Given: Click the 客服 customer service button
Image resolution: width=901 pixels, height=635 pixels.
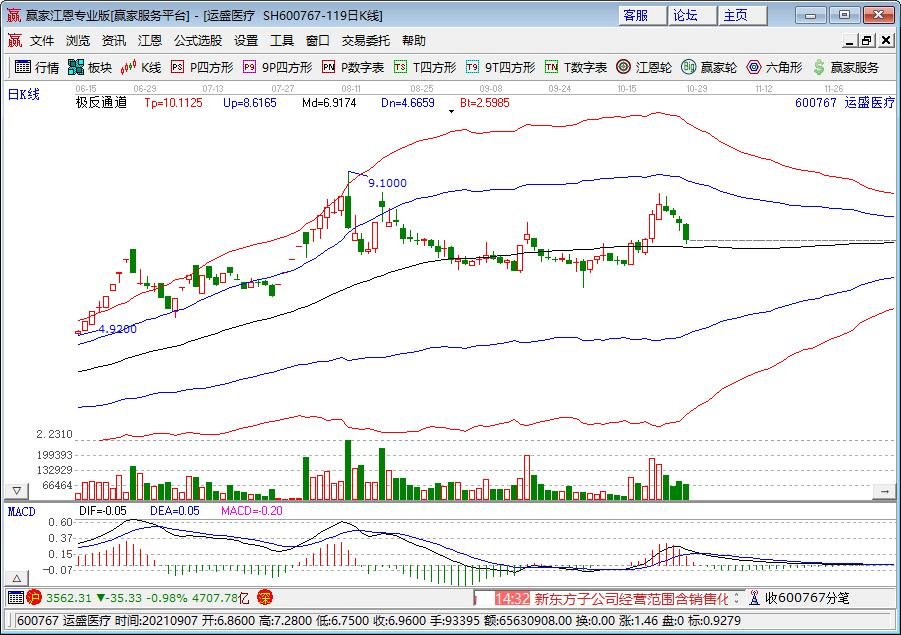Looking at the screenshot, I should point(635,15).
